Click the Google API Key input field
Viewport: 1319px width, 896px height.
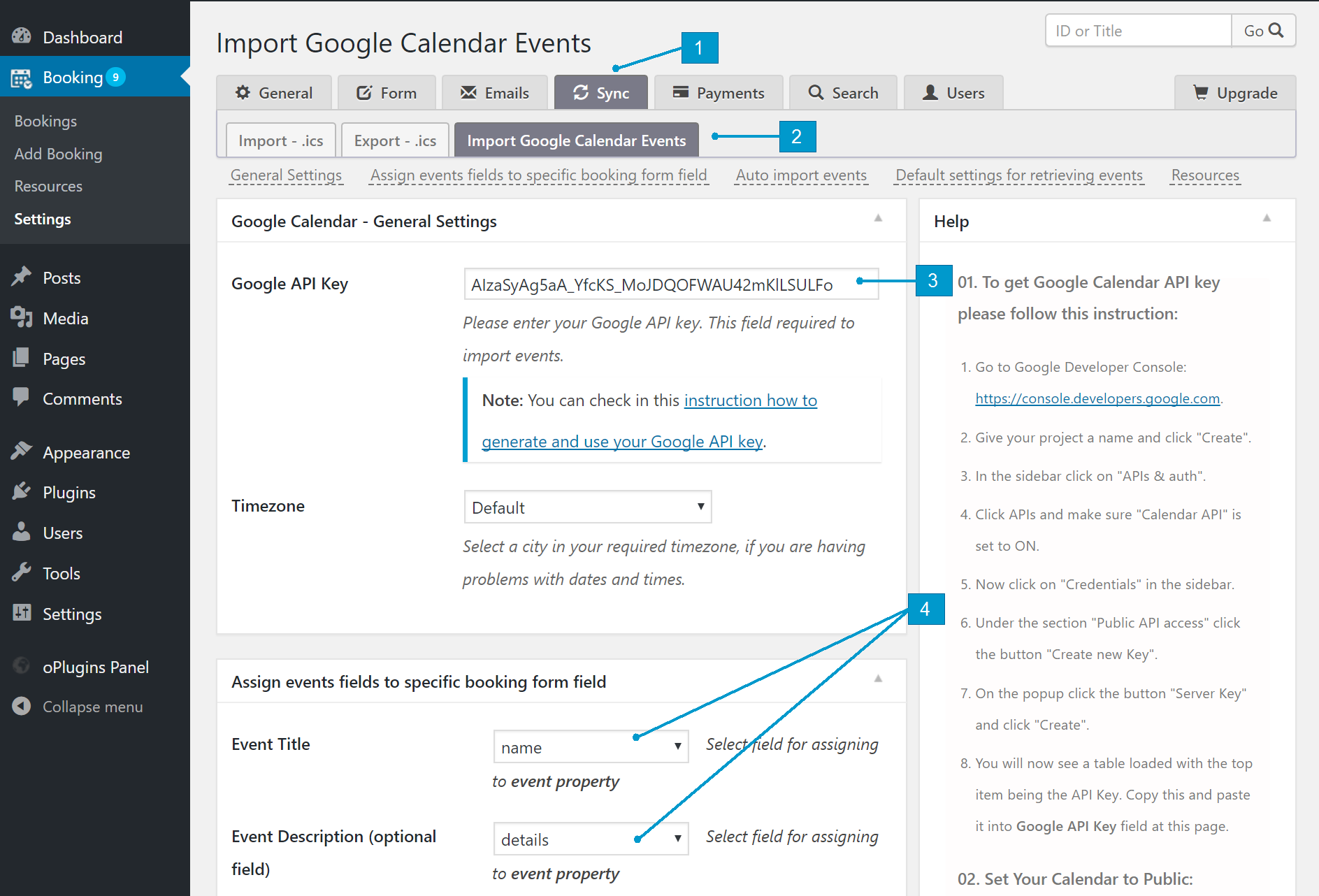pos(671,284)
